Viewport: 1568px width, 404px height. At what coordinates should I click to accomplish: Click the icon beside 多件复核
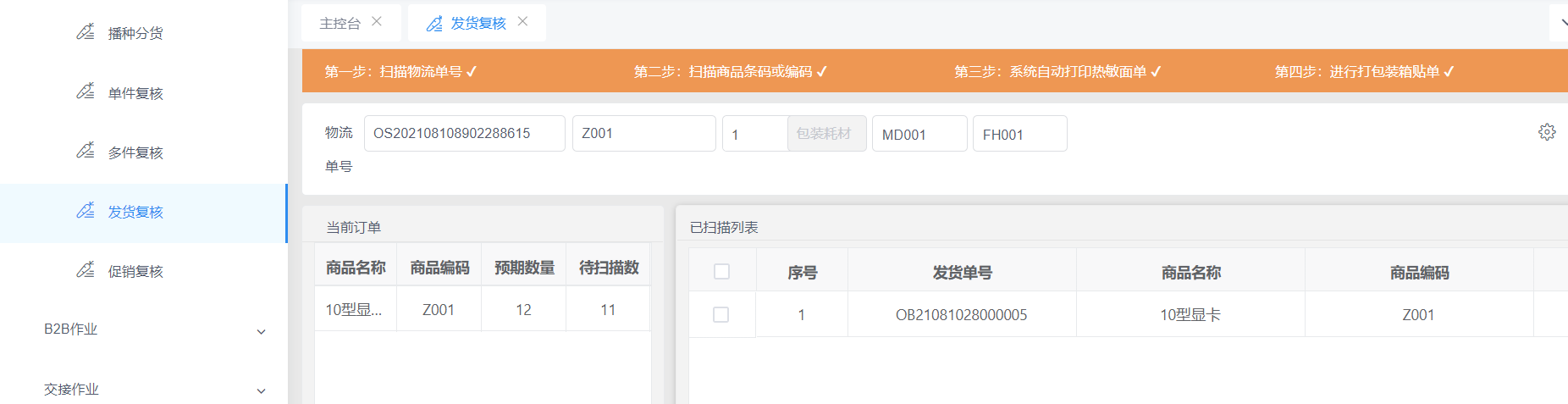[86, 151]
